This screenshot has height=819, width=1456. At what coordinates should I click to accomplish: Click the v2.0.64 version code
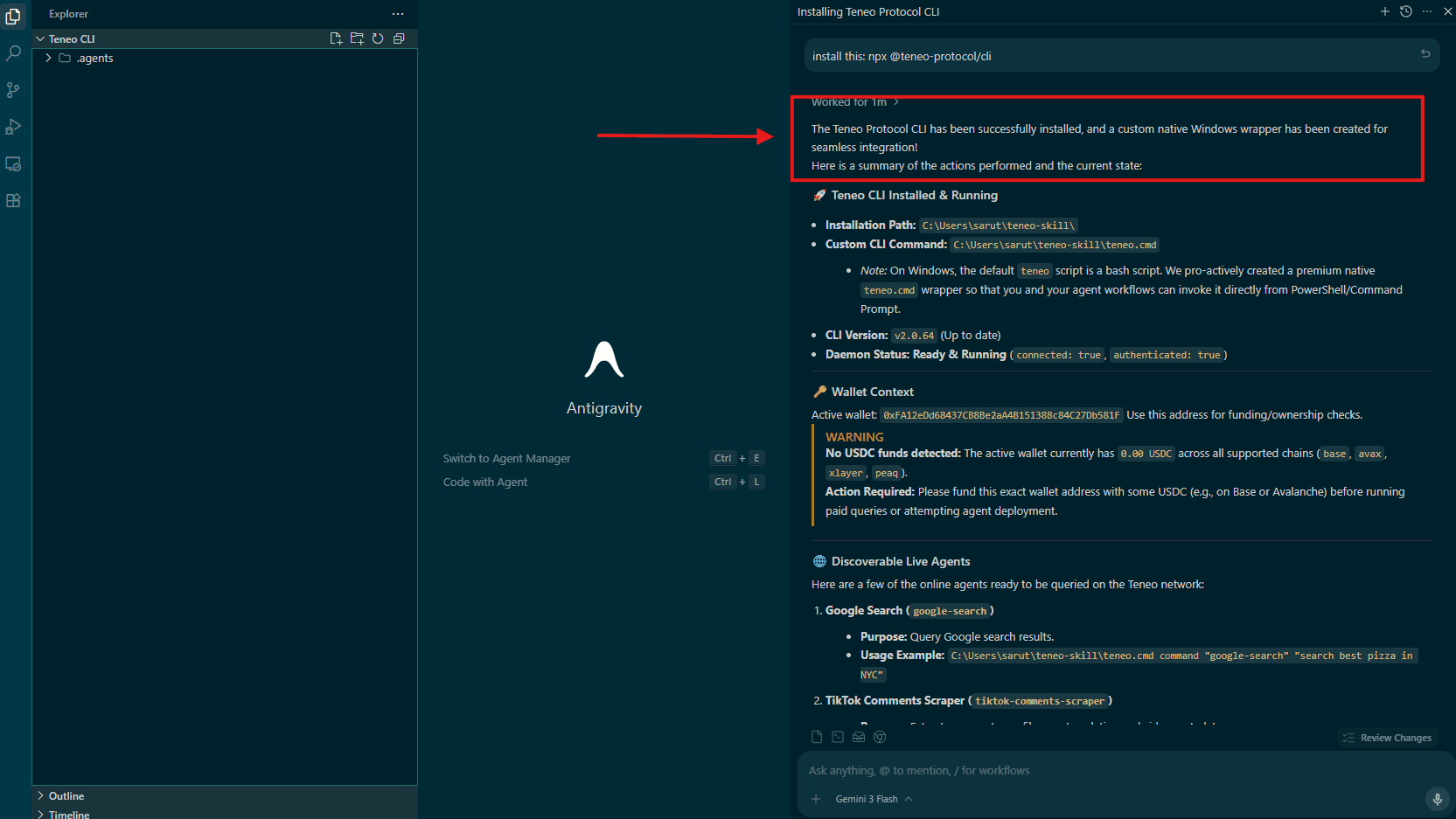coord(914,336)
